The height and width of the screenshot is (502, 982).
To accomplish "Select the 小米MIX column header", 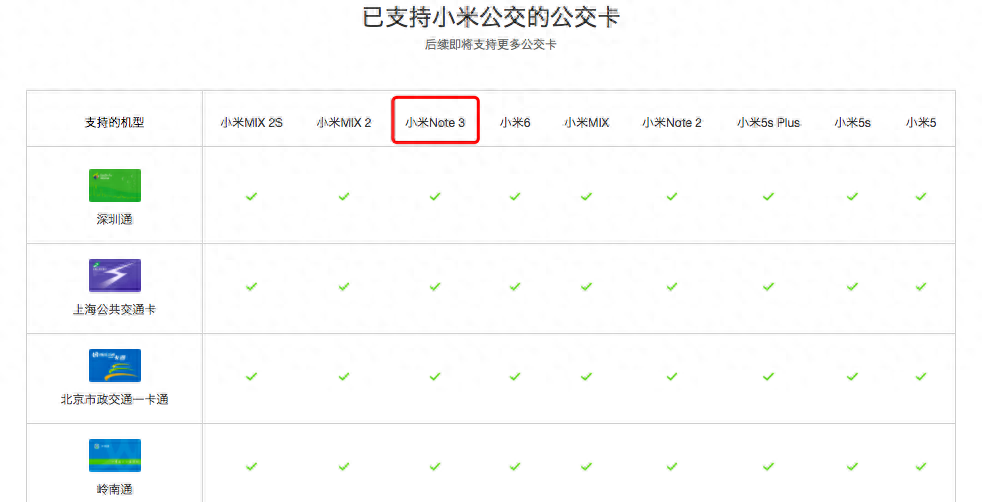I will click(586, 123).
